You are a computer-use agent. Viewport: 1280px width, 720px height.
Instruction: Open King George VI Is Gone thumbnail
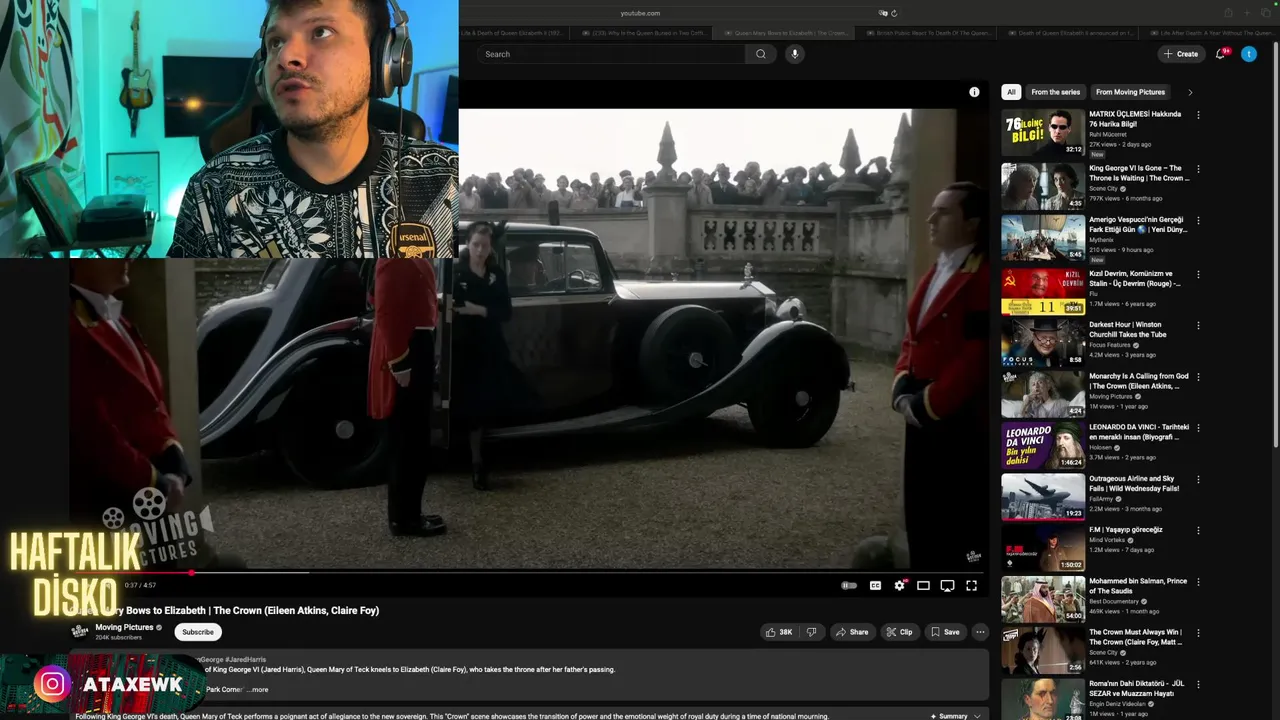1043,186
